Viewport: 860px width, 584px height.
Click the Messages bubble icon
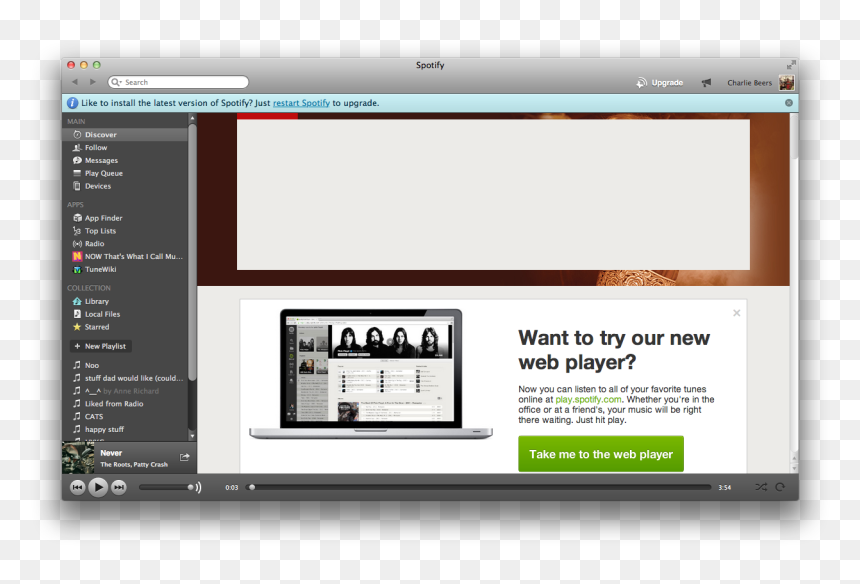pyautogui.click(x=77, y=160)
